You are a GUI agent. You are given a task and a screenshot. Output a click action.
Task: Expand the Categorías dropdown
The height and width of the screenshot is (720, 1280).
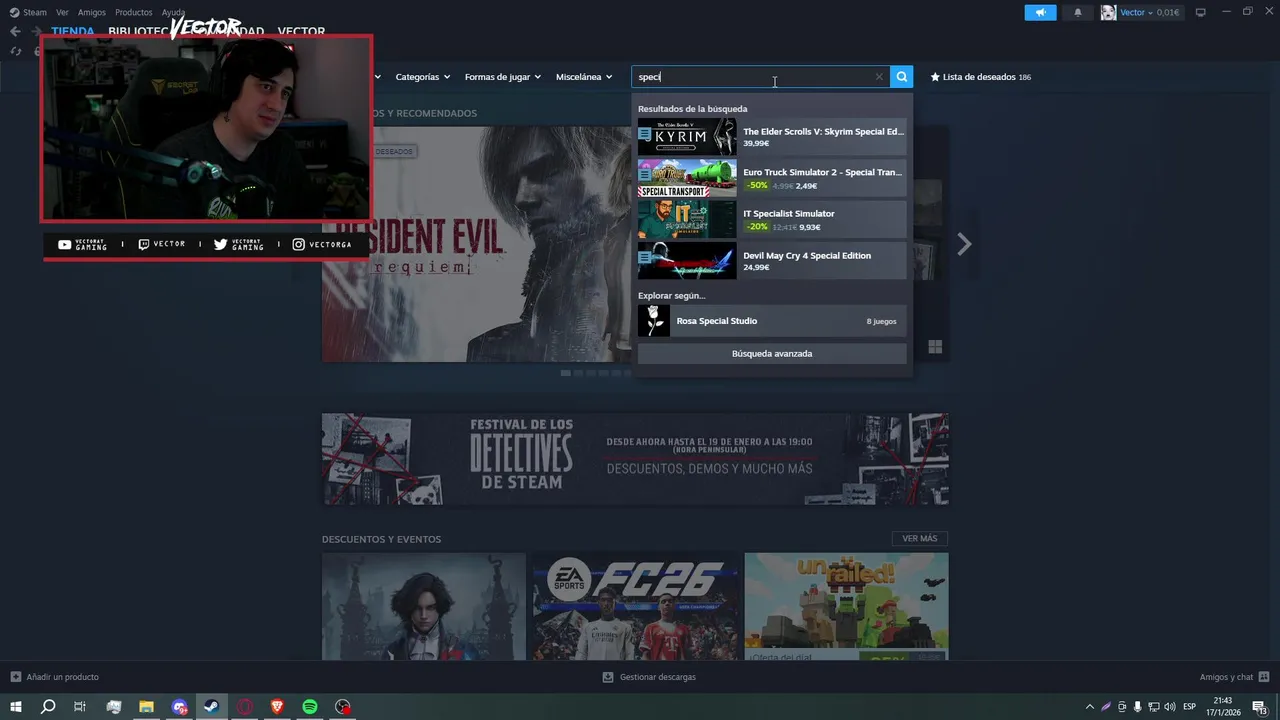(x=422, y=77)
